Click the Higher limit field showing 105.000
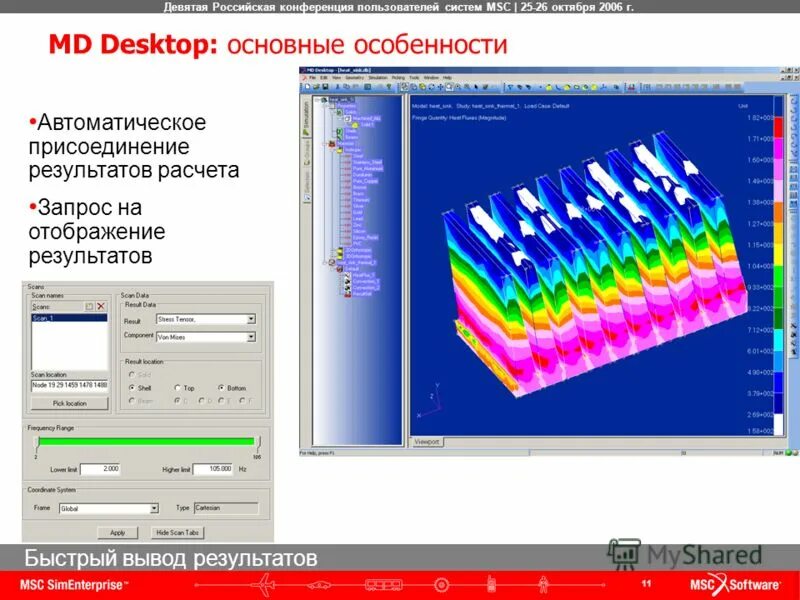 (x=213, y=469)
